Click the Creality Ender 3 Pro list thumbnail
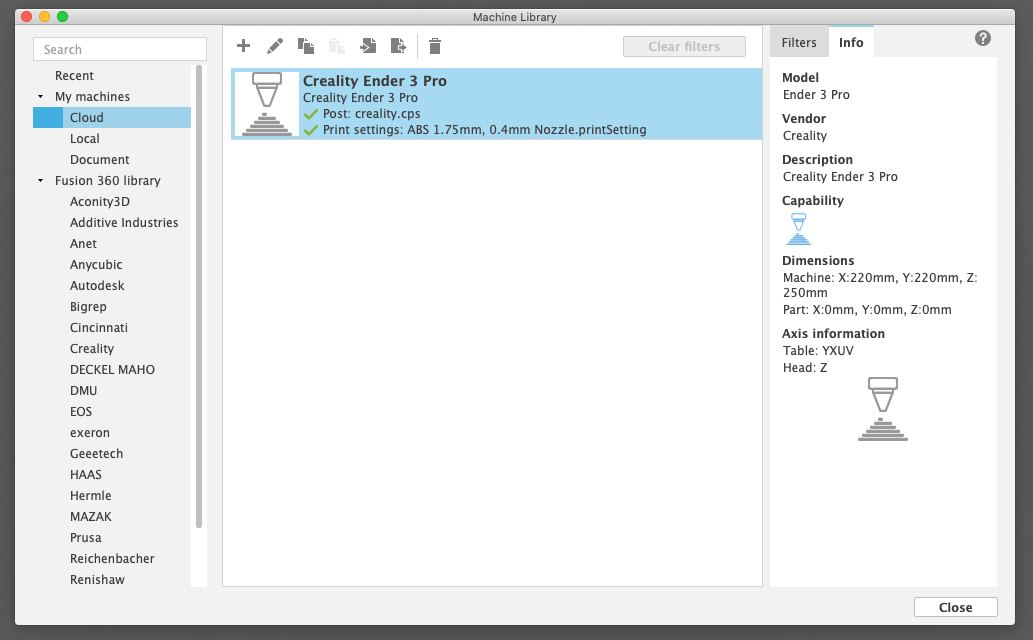 267,103
